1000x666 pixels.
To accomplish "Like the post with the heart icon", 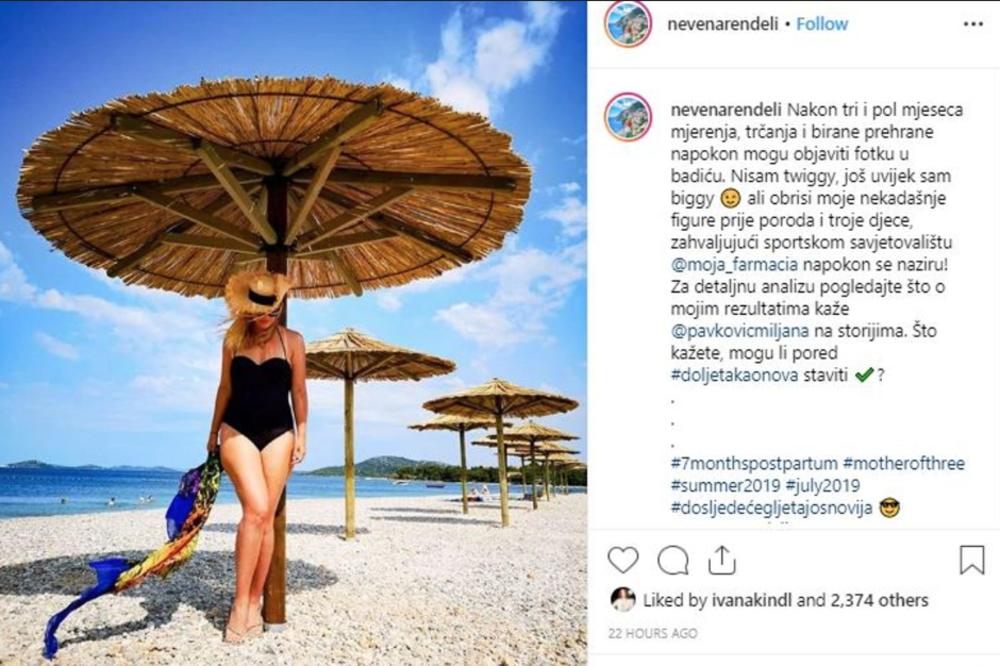I will pyautogui.click(x=623, y=561).
